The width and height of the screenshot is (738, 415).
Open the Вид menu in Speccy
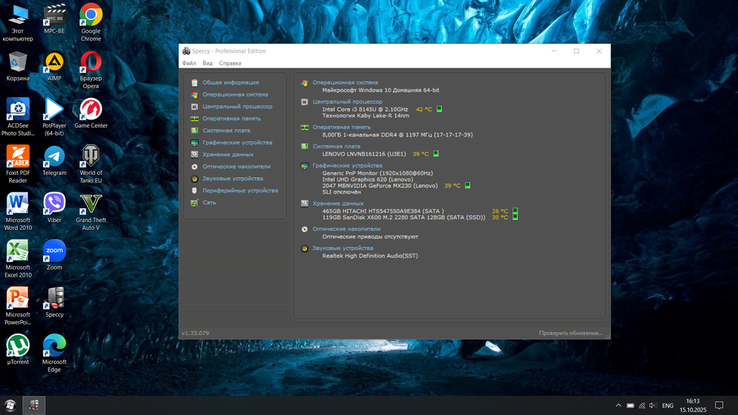(x=208, y=63)
